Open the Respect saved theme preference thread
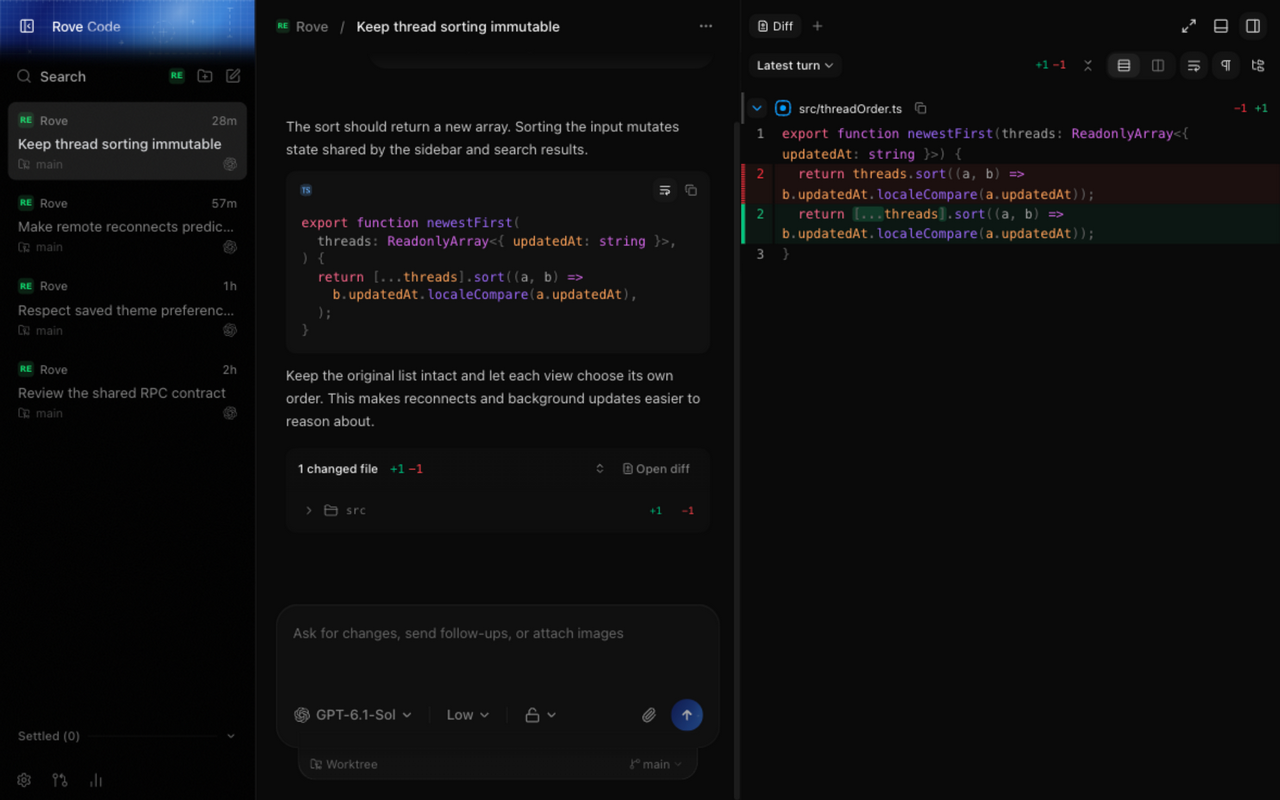Image resolution: width=1280 pixels, height=800 pixels. 127,310
